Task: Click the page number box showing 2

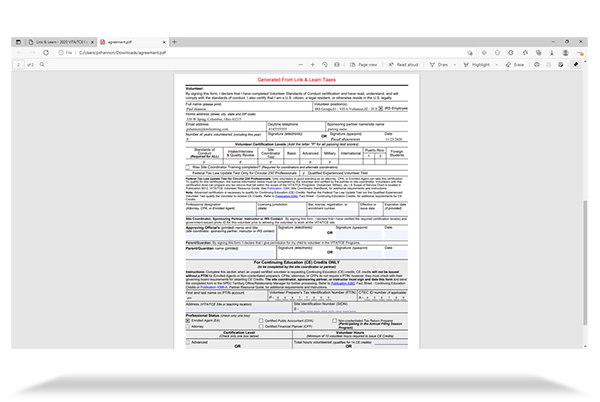Action: click(x=18, y=65)
